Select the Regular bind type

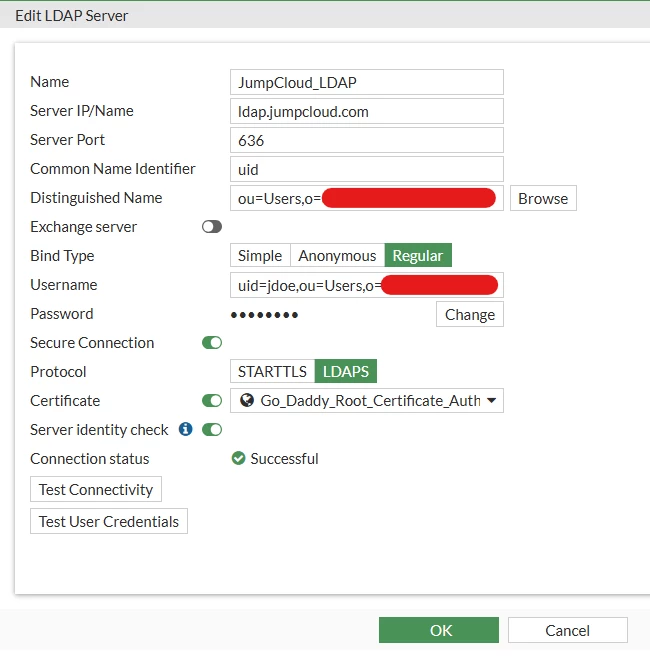(x=418, y=255)
